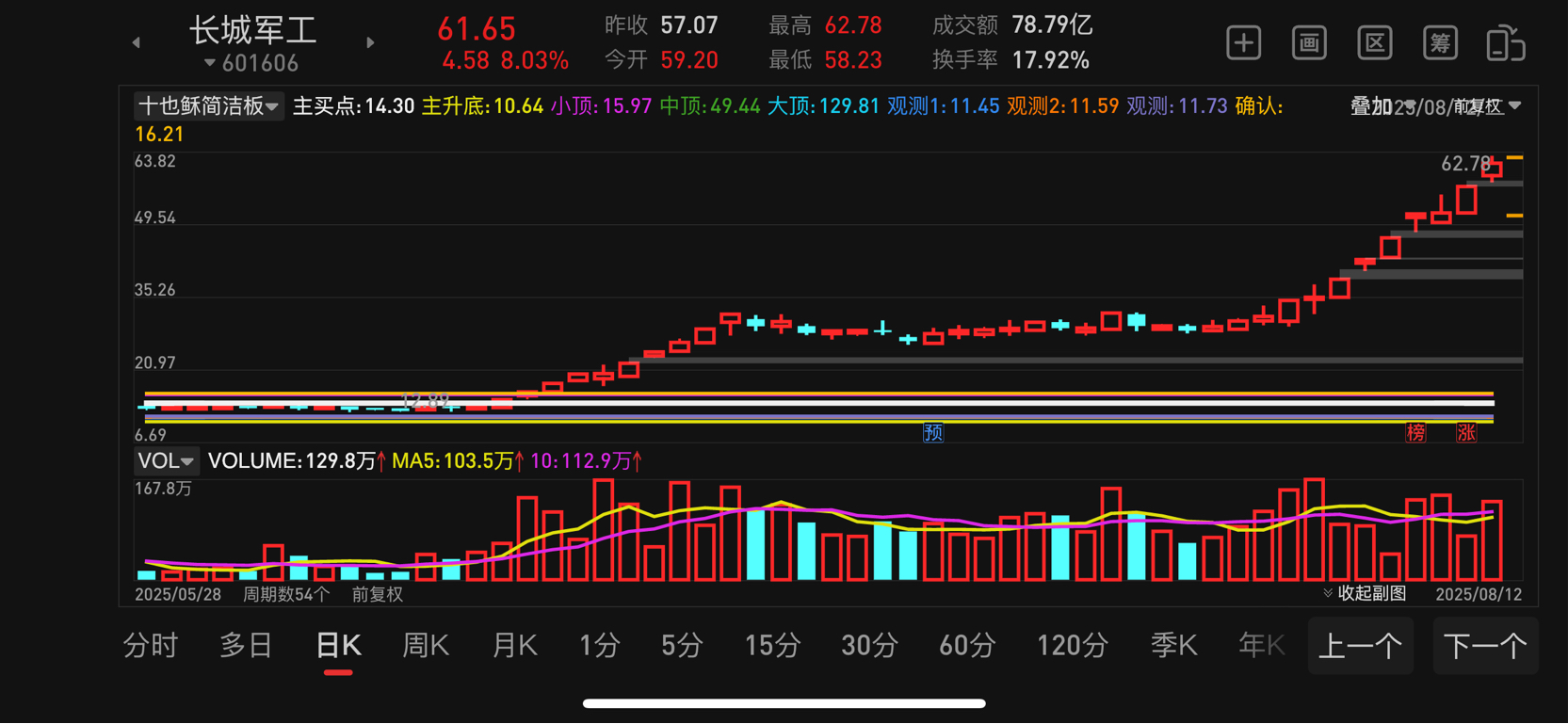Tap the 最低 value 58.23

click(x=853, y=60)
